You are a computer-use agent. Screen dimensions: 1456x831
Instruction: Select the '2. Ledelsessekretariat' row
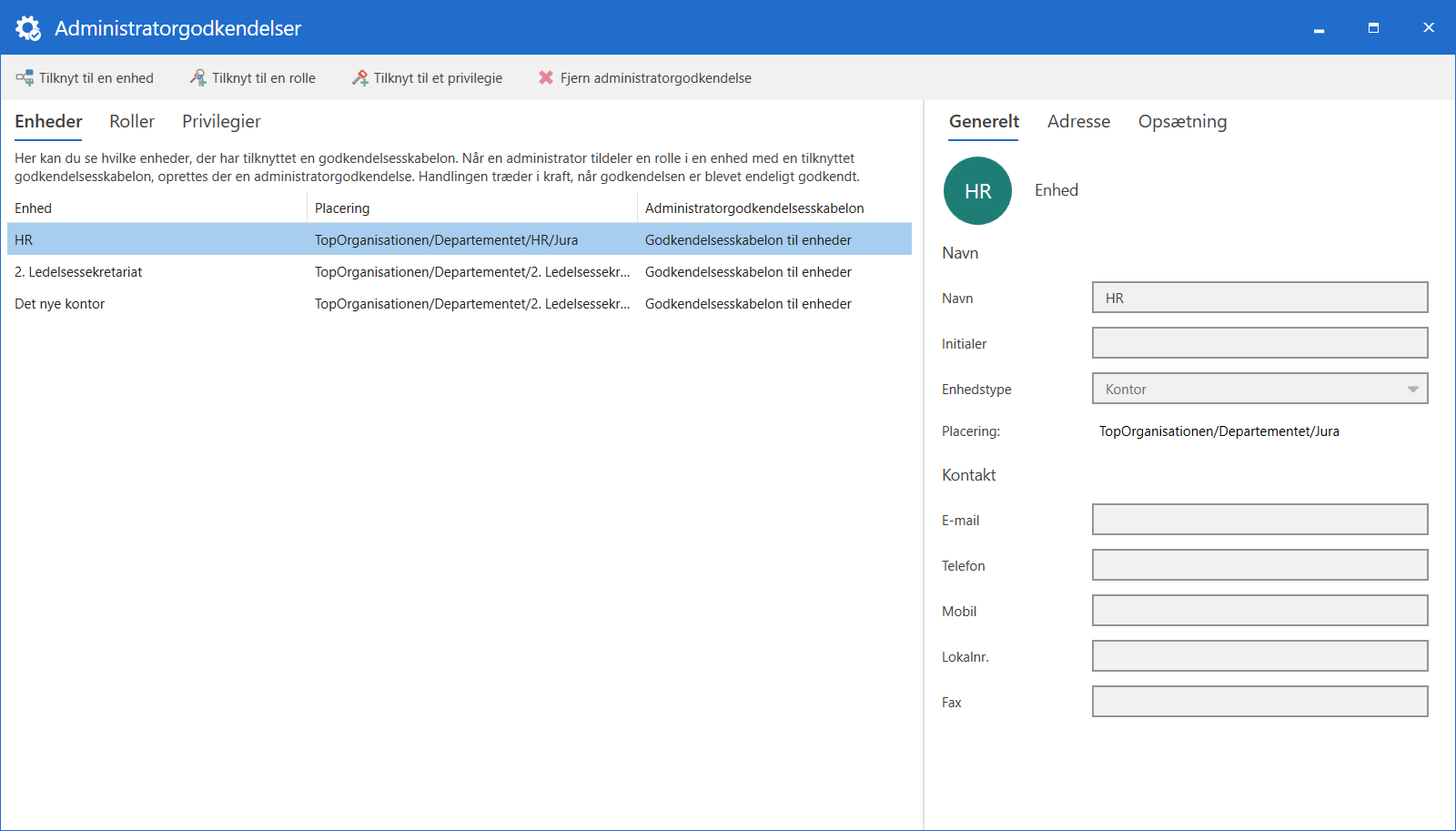click(78, 272)
